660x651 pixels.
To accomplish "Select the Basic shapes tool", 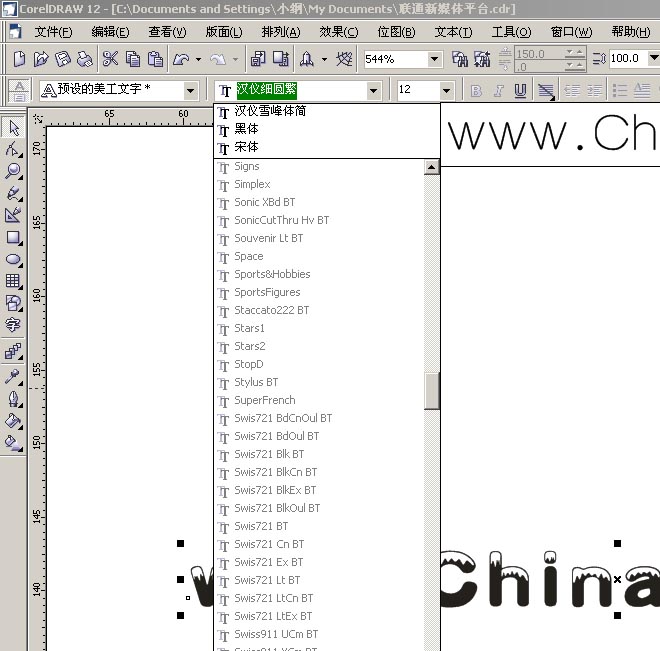I will 13,303.
